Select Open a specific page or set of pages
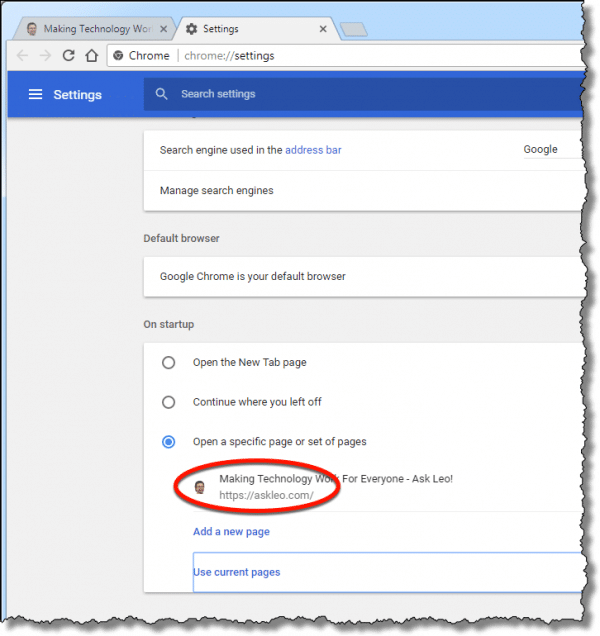The width and height of the screenshot is (600, 636). click(x=168, y=441)
